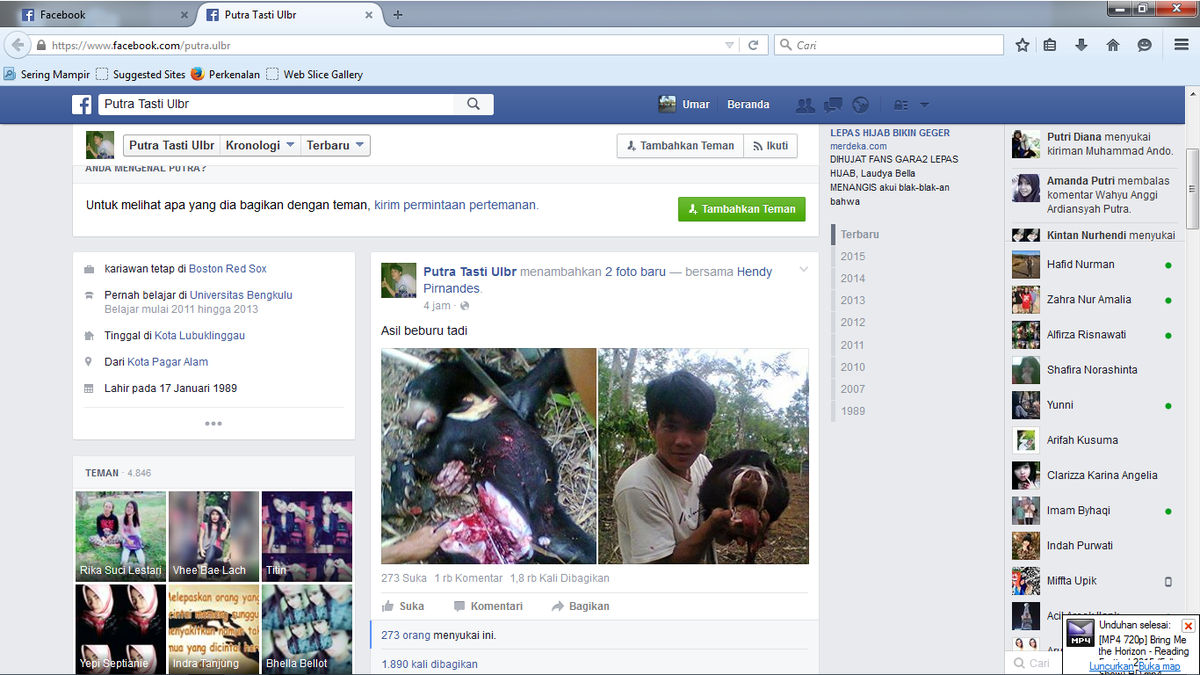
Task: Open Umar profile in Facebook bar
Action: coord(684,104)
